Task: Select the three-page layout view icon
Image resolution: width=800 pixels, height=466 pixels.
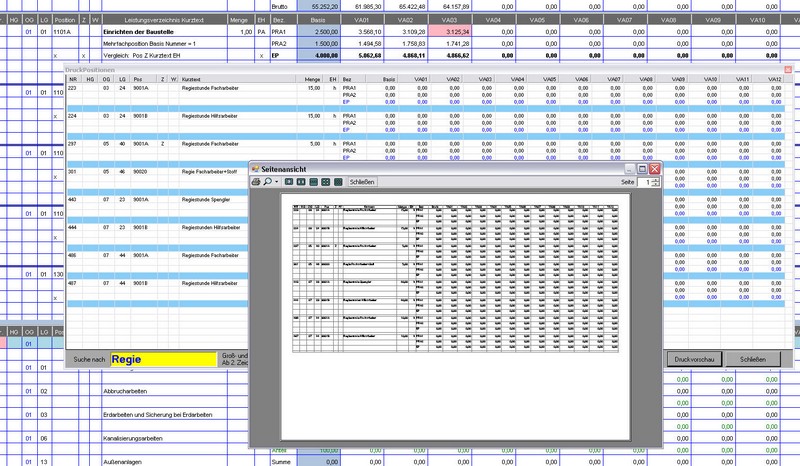Action: pos(313,183)
